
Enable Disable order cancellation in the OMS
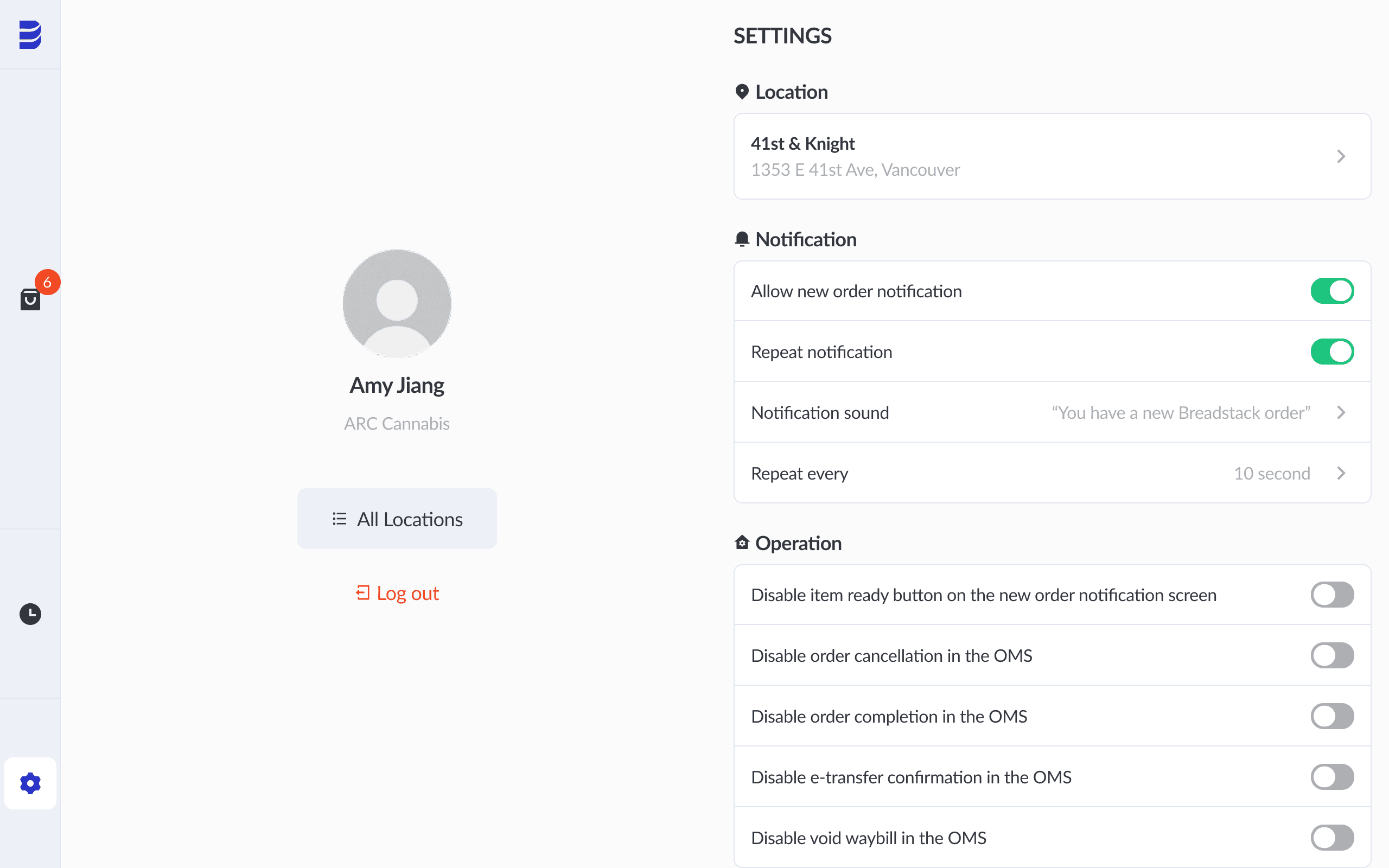pyautogui.click(x=1331, y=655)
